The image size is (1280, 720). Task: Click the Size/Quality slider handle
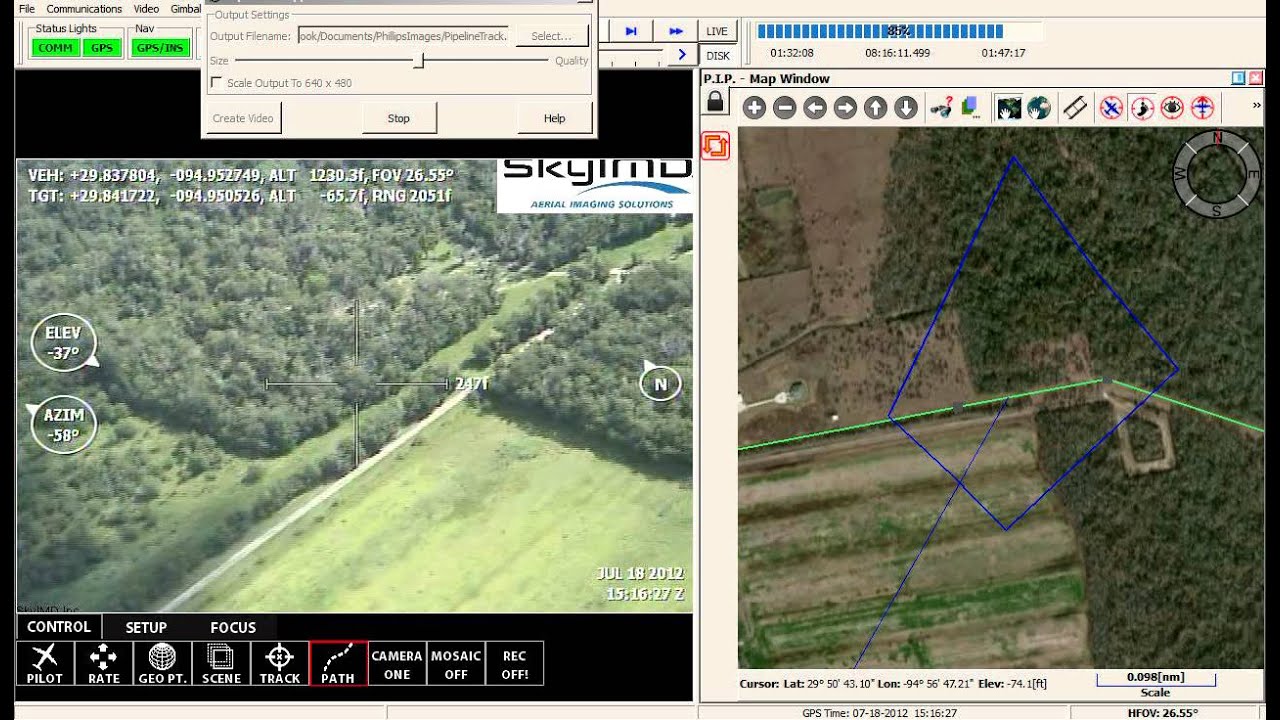click(x=420, y=61)
